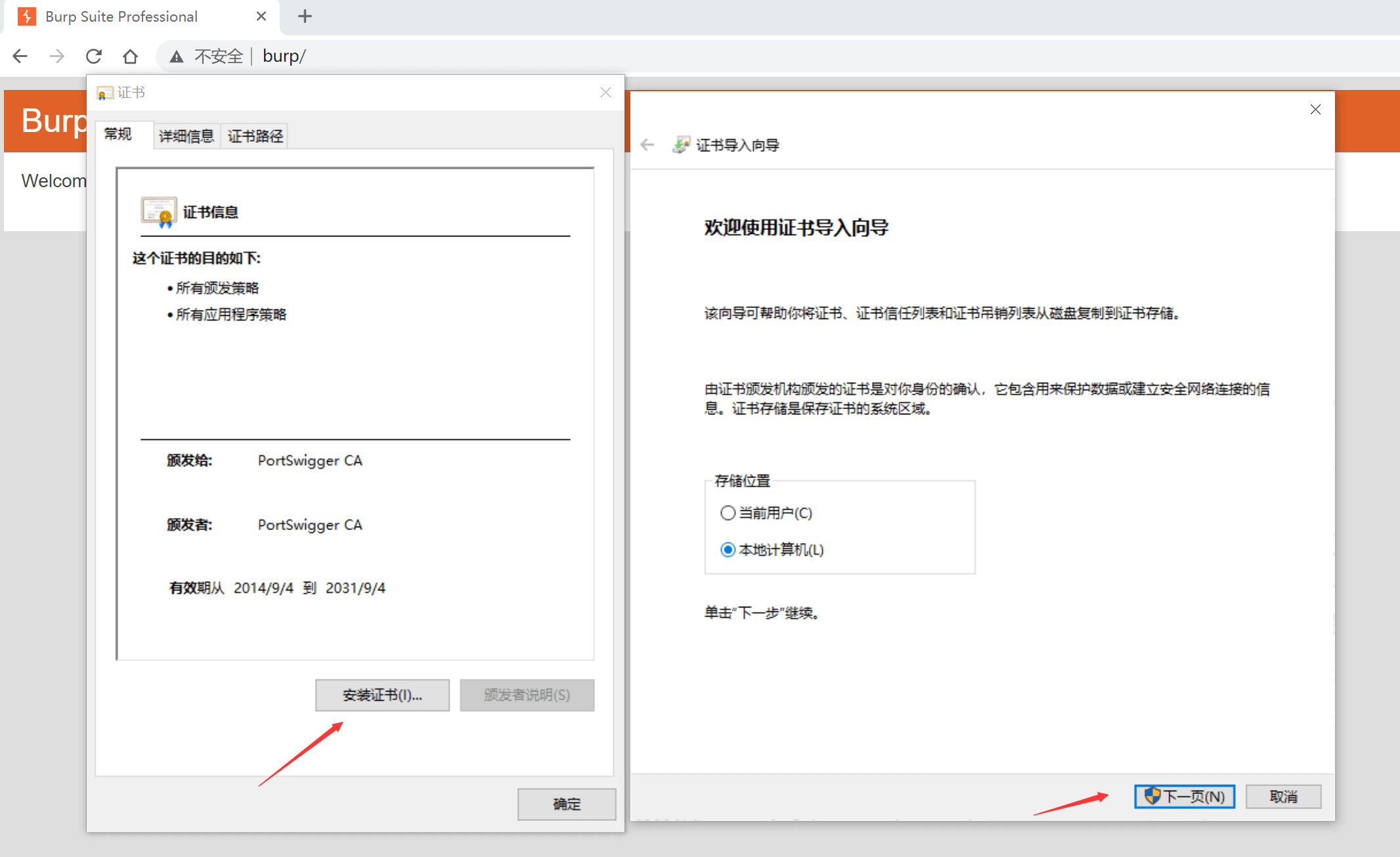Screen dimensions: 1400x857
Task: Reload the burp page
Action: [94, 56]
